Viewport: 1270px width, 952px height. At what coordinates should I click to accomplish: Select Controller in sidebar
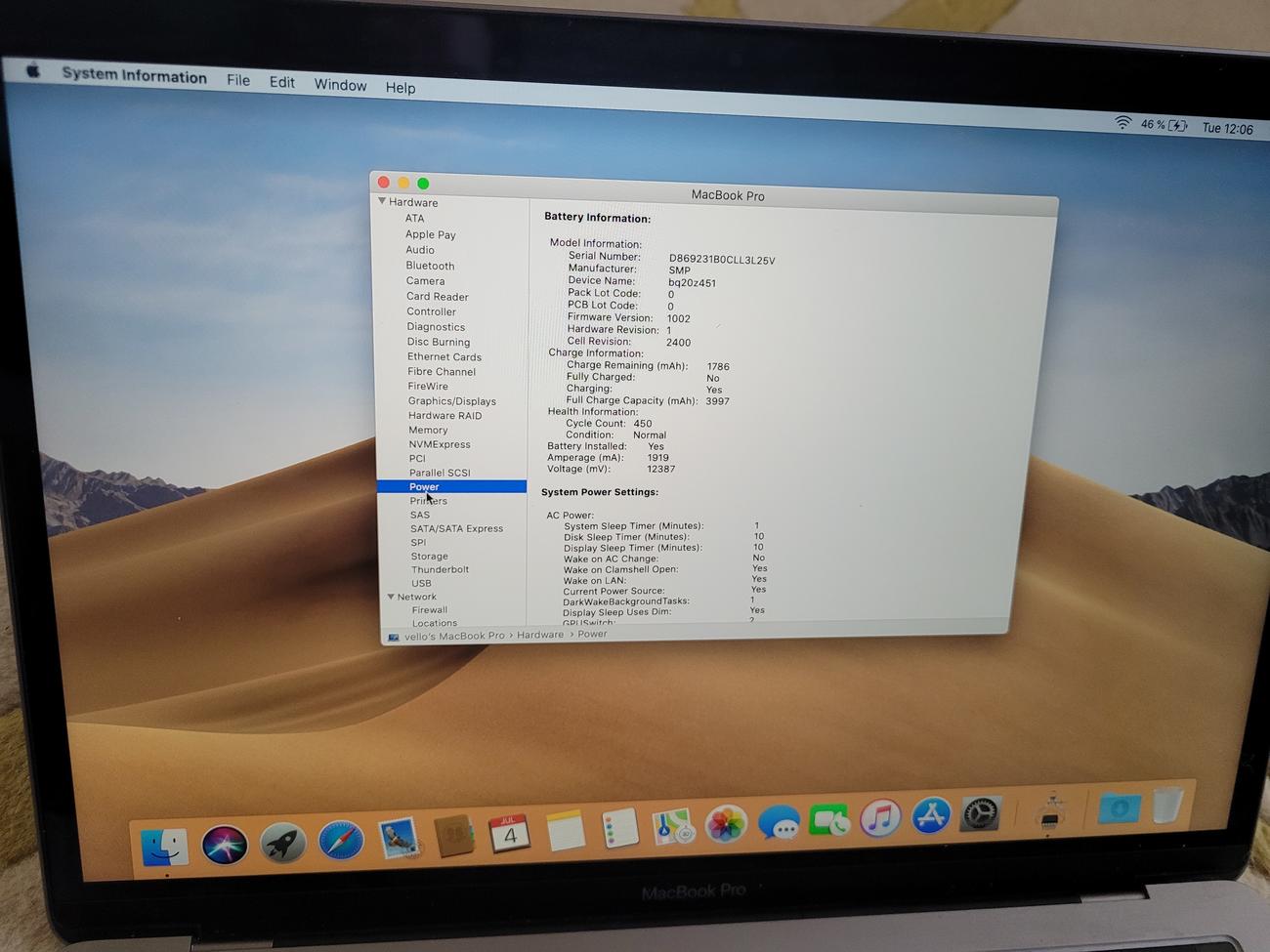(x=431, y=311)
